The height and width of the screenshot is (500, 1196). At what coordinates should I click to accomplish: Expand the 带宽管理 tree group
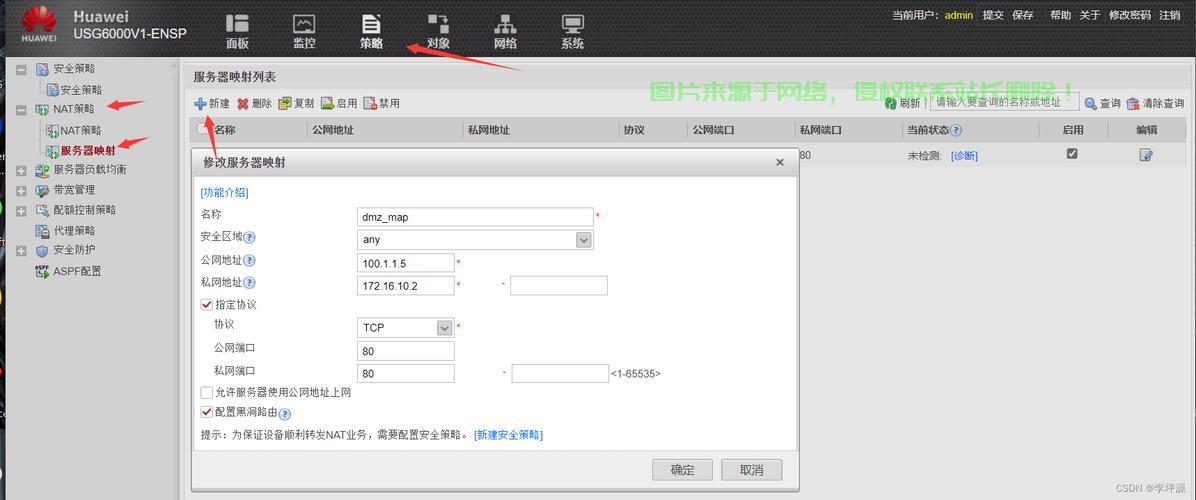21,191
